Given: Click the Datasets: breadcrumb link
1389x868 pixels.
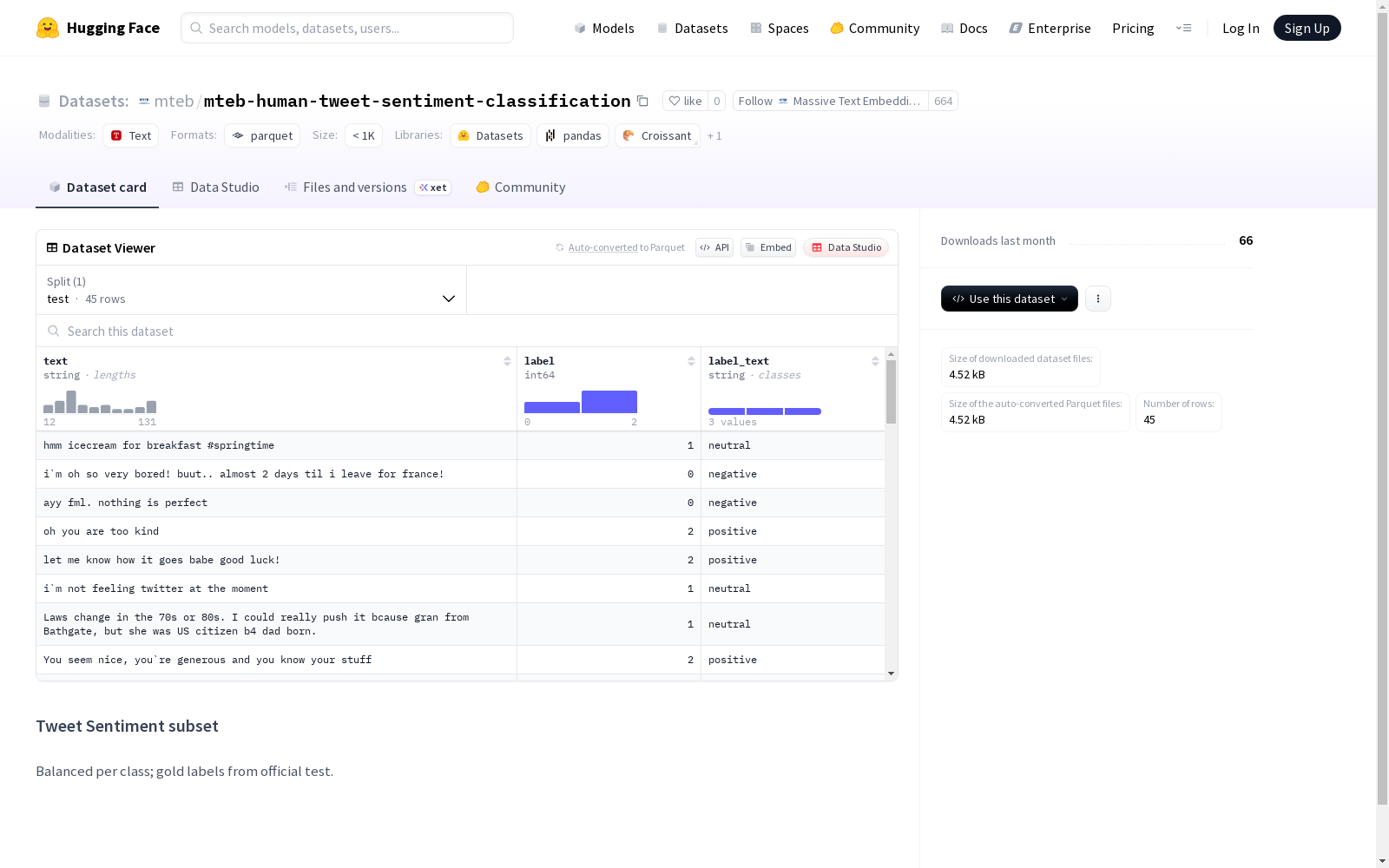Looking at the screenshot, I should [94, 101].
